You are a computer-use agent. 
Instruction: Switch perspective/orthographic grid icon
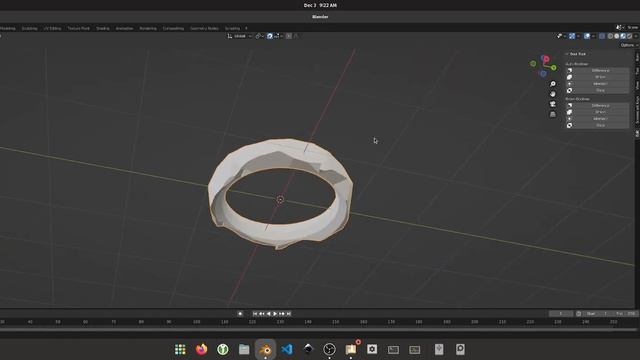point(553,115)
